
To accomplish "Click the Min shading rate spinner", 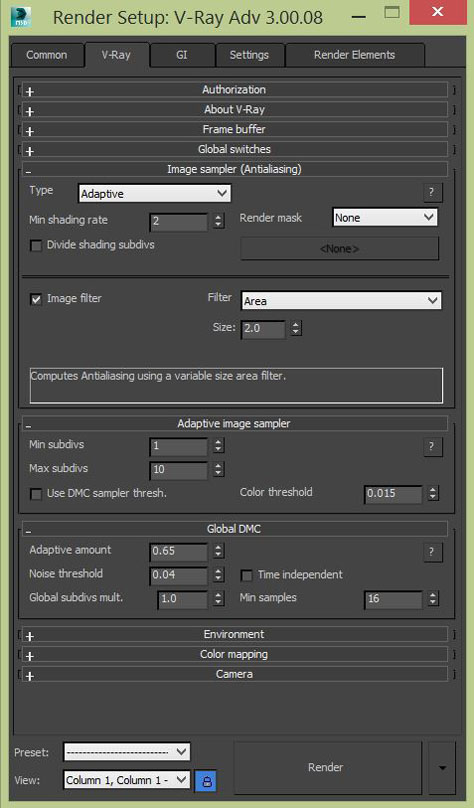I will tap(218, 222).
